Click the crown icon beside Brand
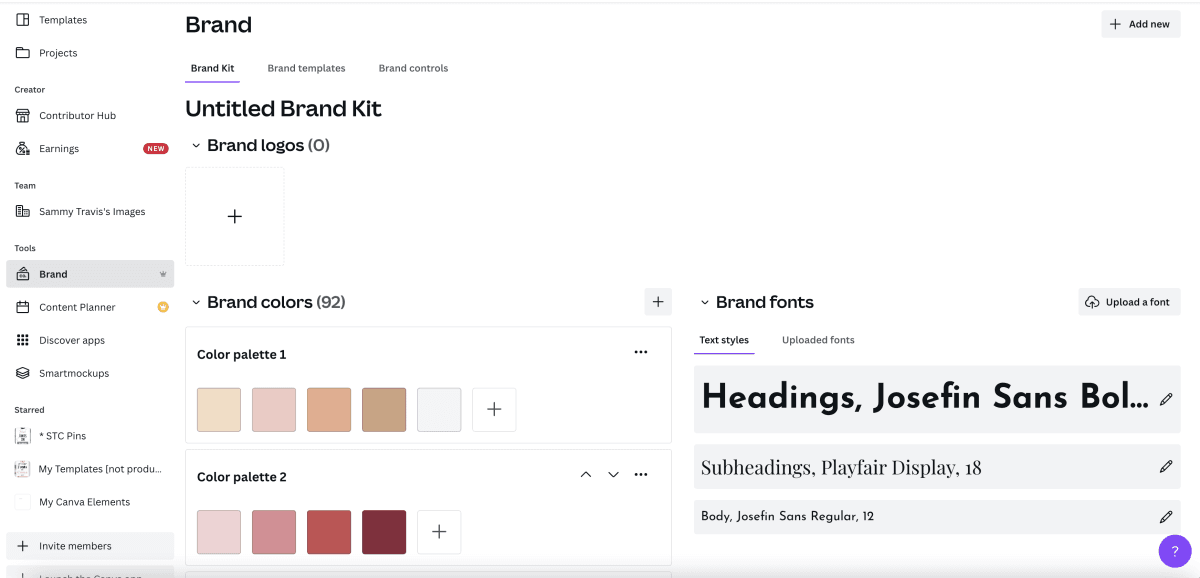 [163, 274]
